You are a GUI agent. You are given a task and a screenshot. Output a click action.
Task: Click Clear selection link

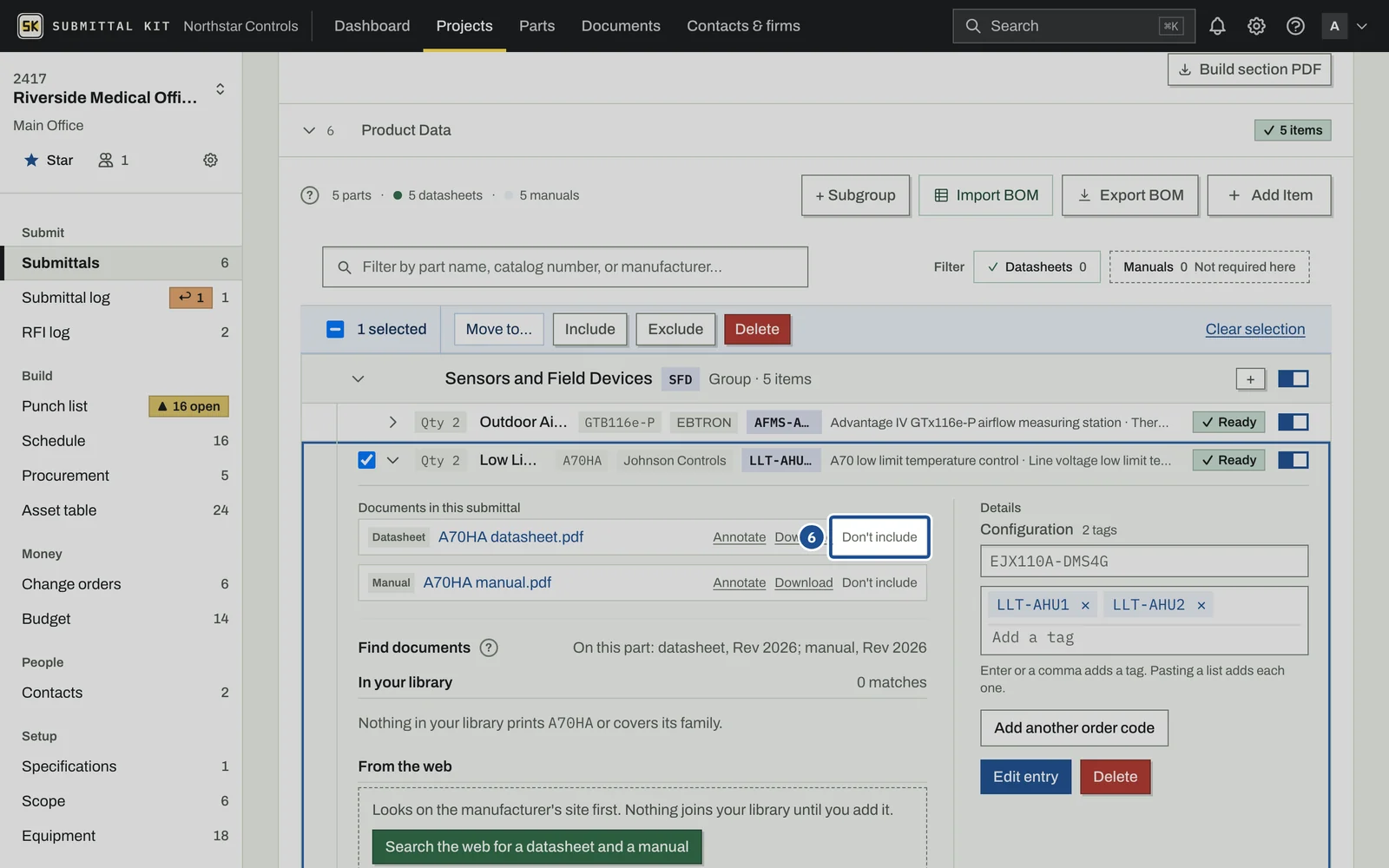pos(1255,329)
